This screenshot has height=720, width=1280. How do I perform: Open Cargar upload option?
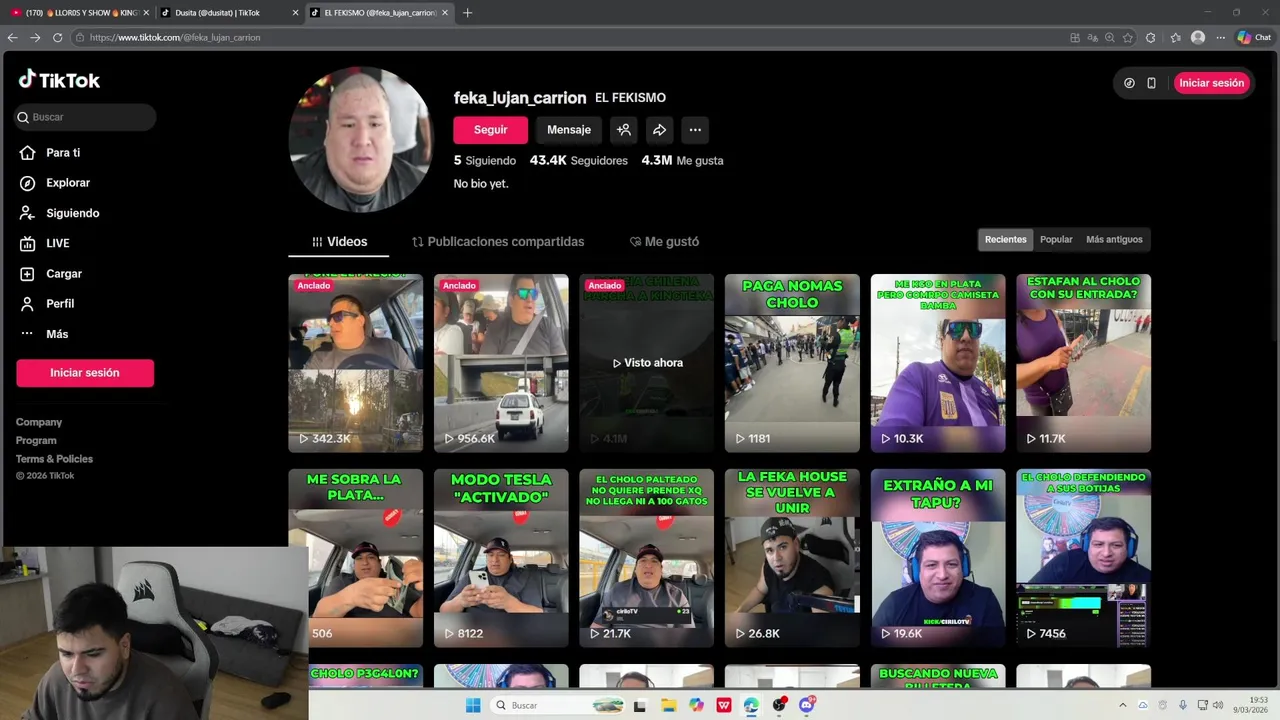pos(64,273)
